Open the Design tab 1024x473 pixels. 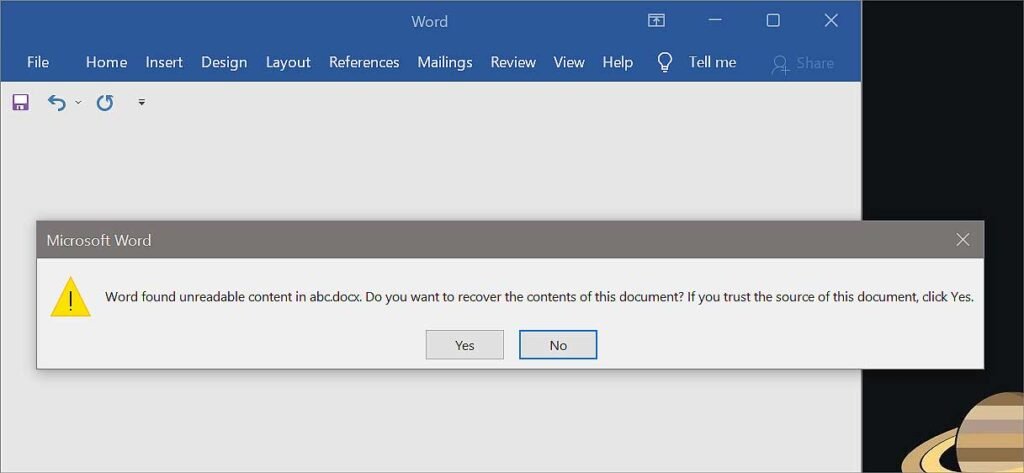tap(224, 63)
